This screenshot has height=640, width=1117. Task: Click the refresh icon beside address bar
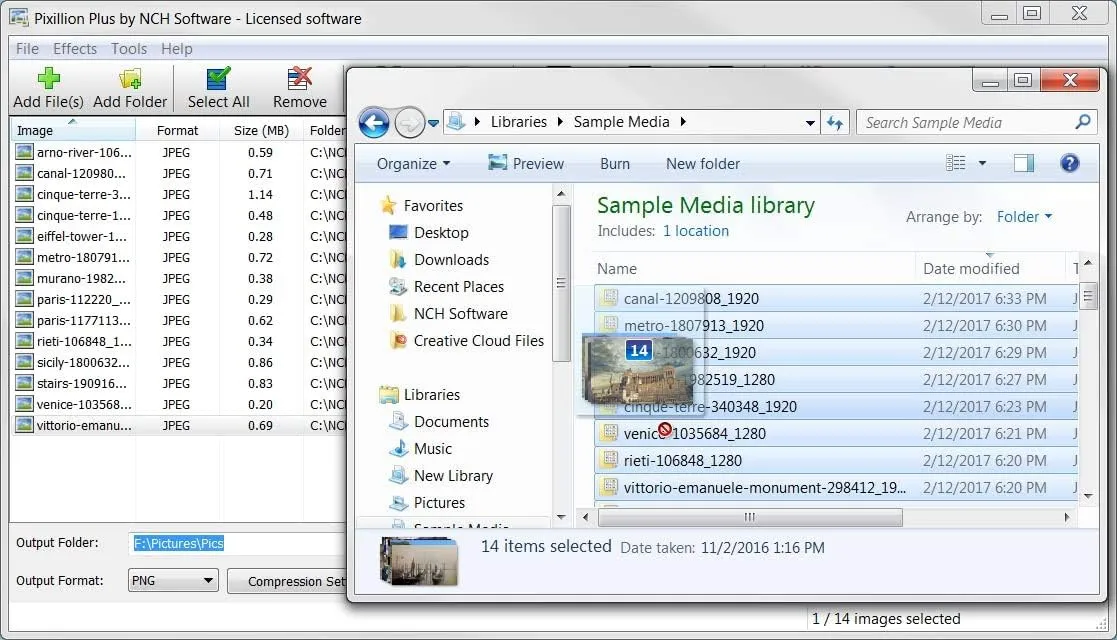coord(835,123)
